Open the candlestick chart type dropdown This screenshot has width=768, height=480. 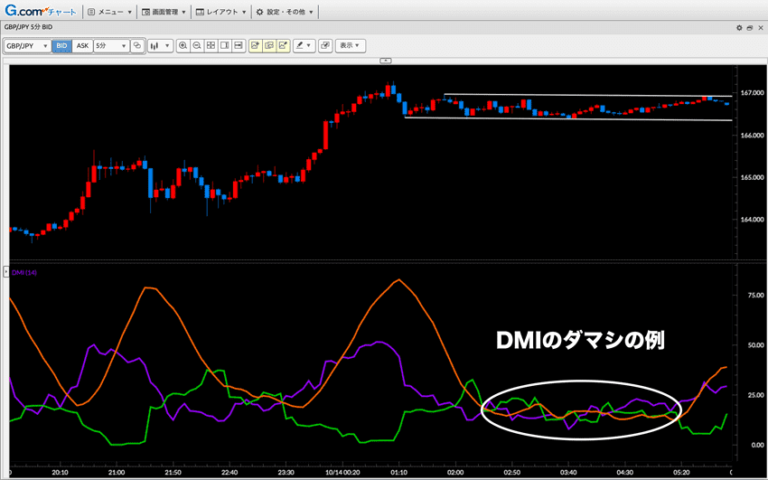pyautogui.click(x=160, y=46)
